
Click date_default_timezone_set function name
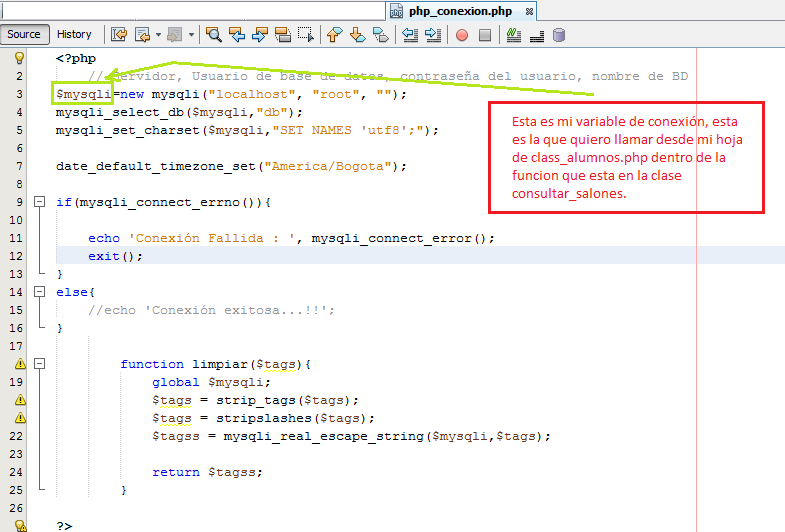[156, 166]
